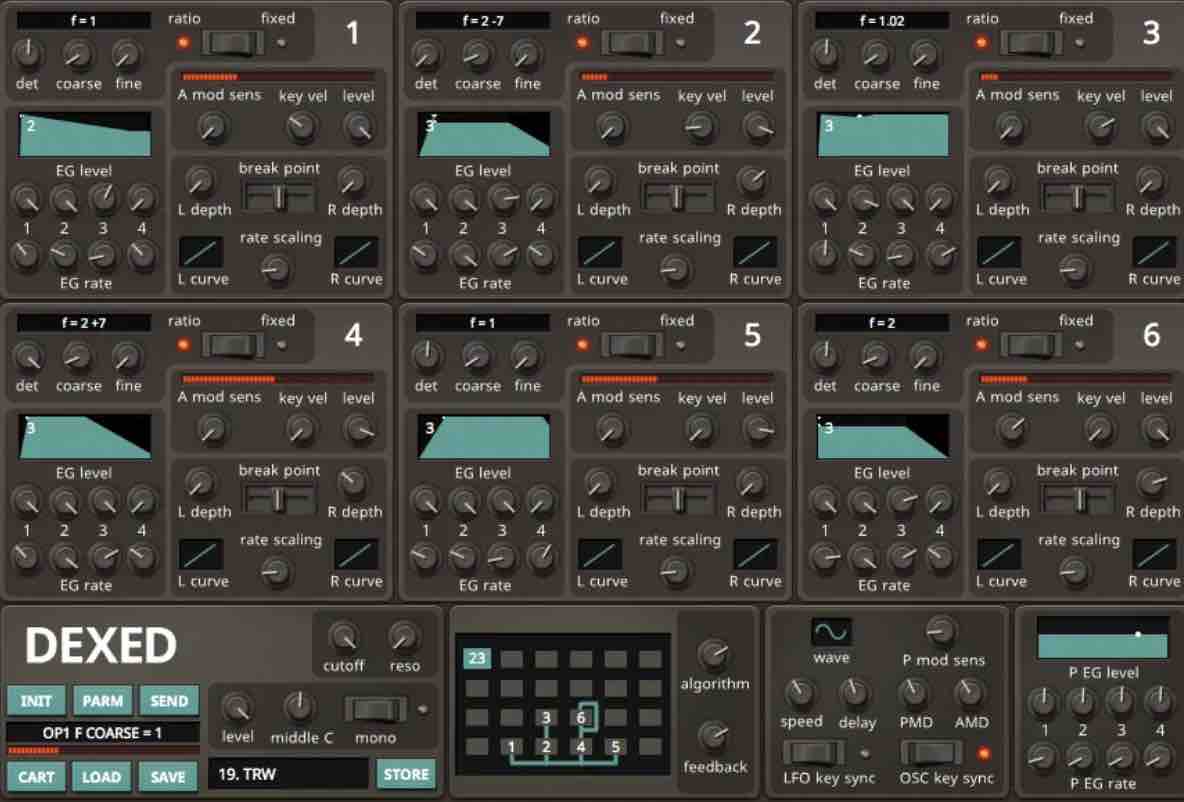Click the LFO speed knob
The image size is (1184, 802).
800,691
